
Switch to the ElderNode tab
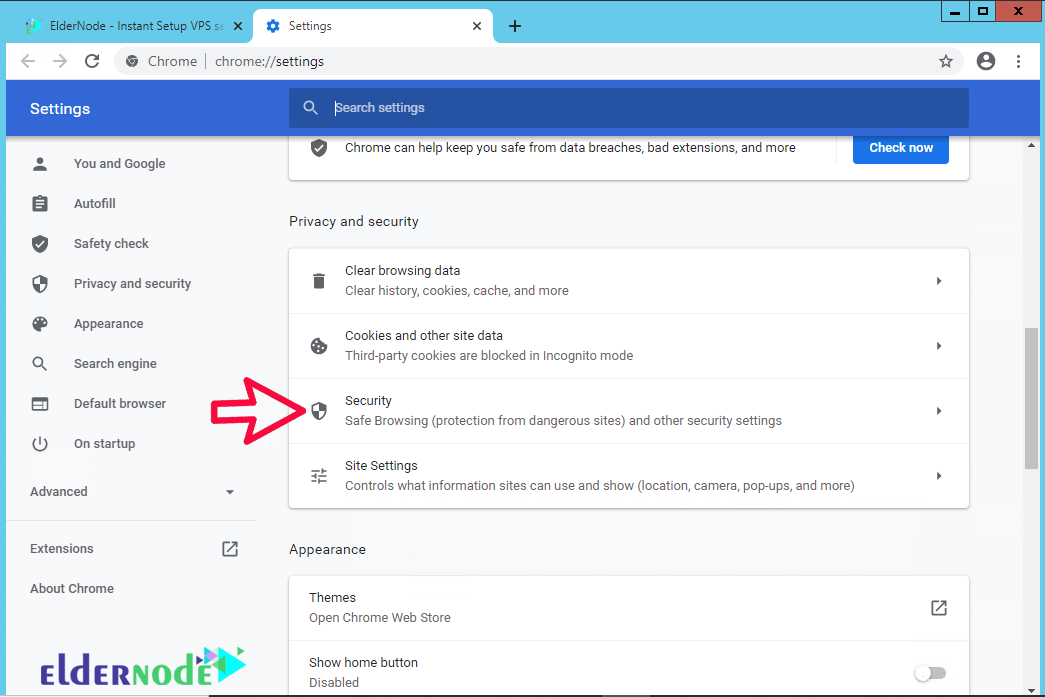point(130,27)
